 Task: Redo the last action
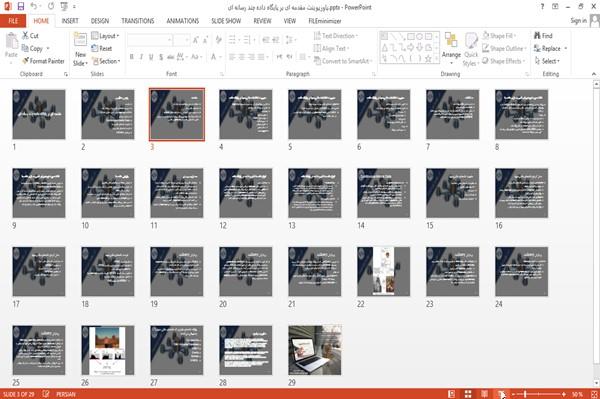51,7
